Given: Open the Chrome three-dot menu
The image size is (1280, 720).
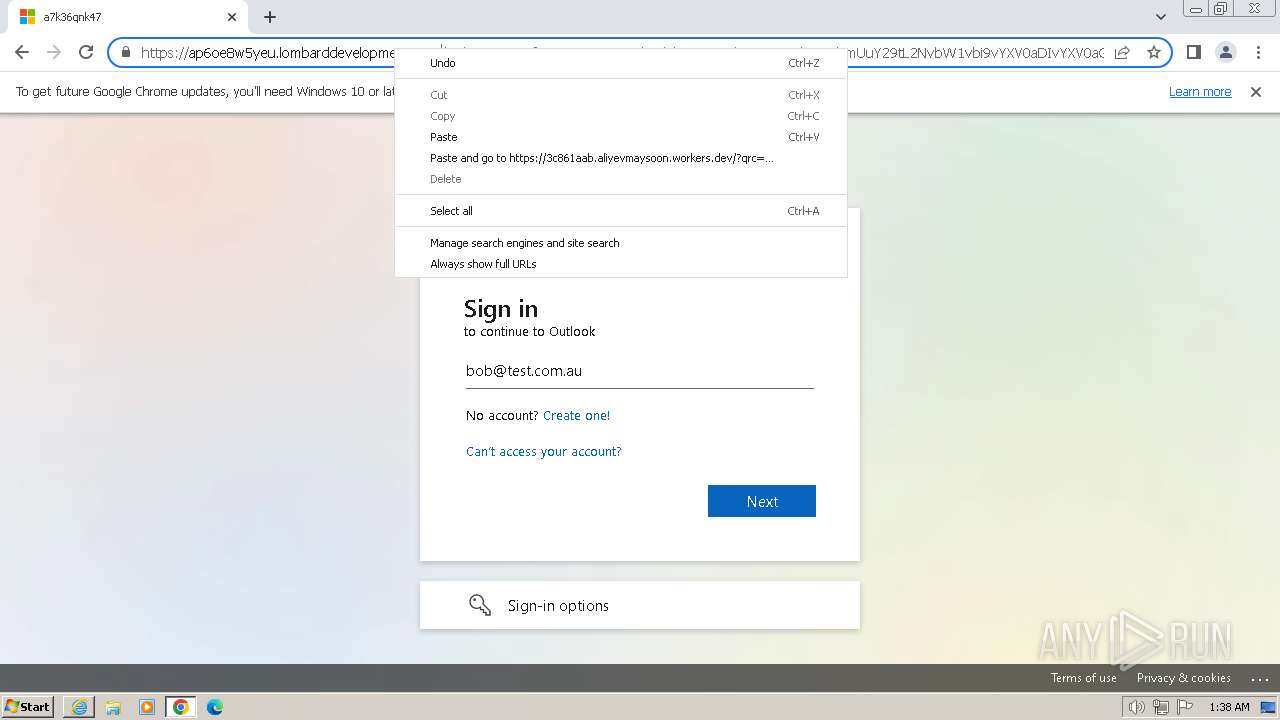Looking at the screenshot, I should point(1258,52).
